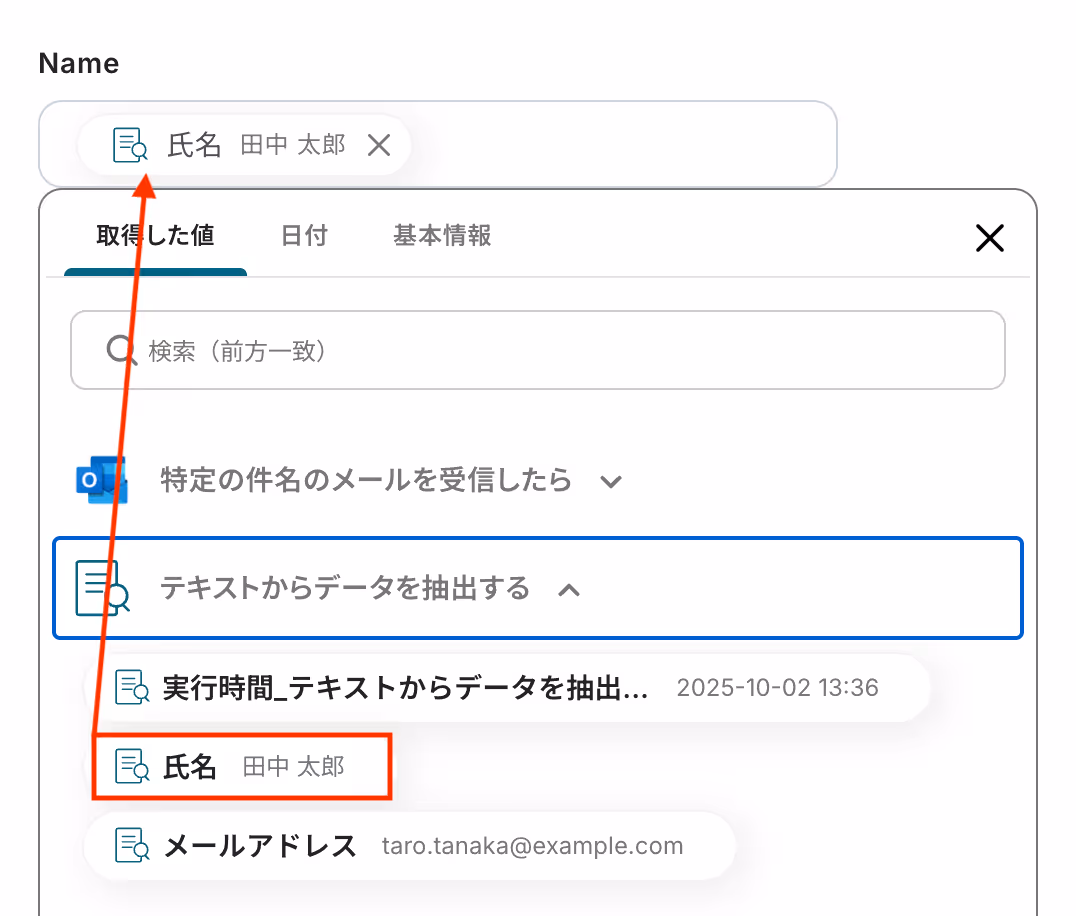Click taro.tanaka@example.com text

point(533,846)
